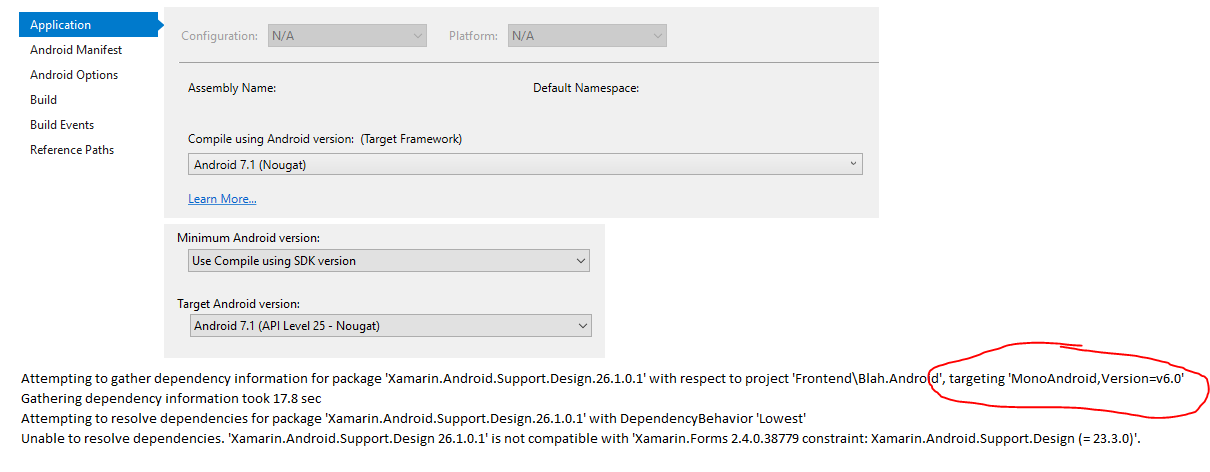Click the Android 7.1 (Nougat) framework chevron arrow
The width and height of the screenshot is (1210, 472).
click(x=853, y=164)
